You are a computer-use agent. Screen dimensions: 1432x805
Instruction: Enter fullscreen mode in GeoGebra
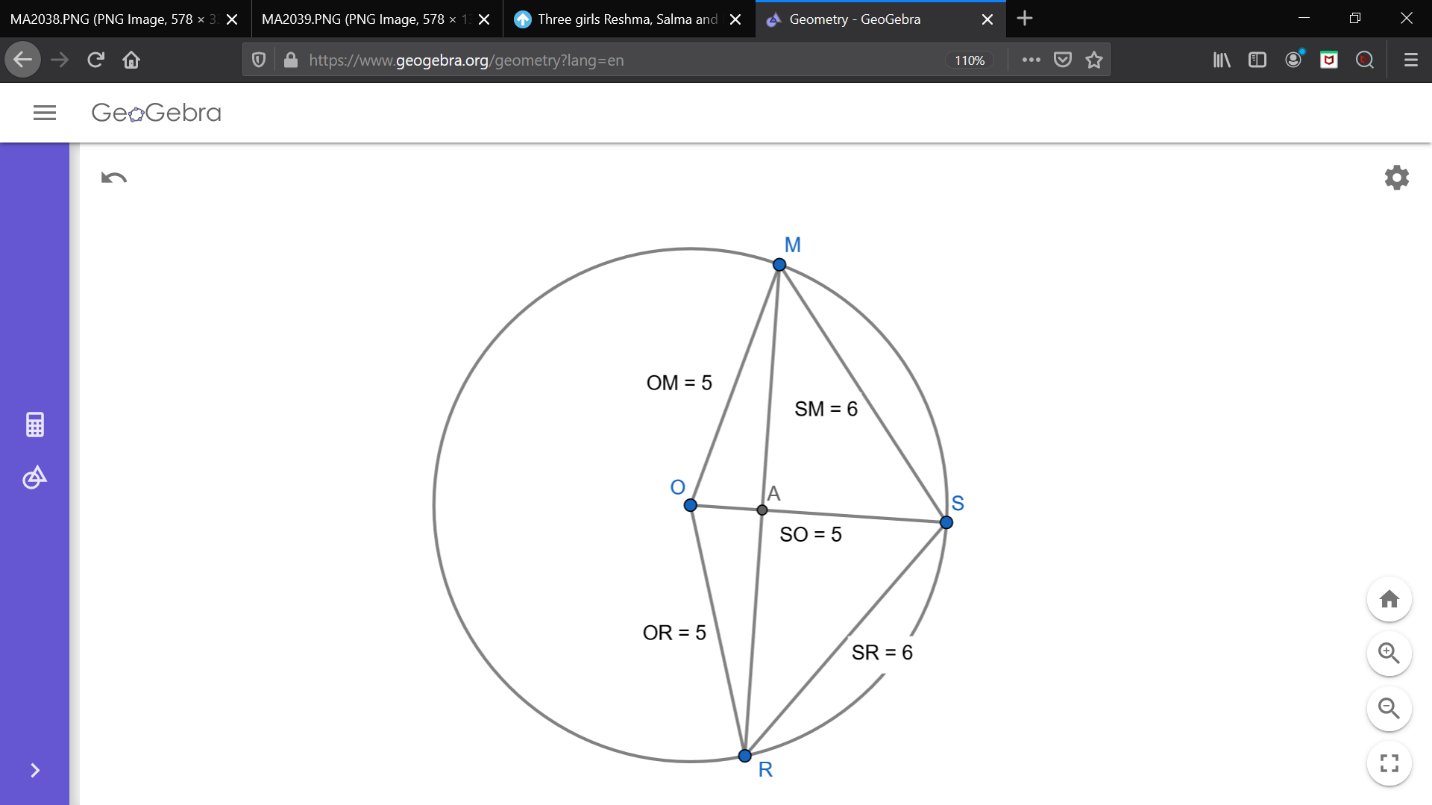coord(1389,764)
